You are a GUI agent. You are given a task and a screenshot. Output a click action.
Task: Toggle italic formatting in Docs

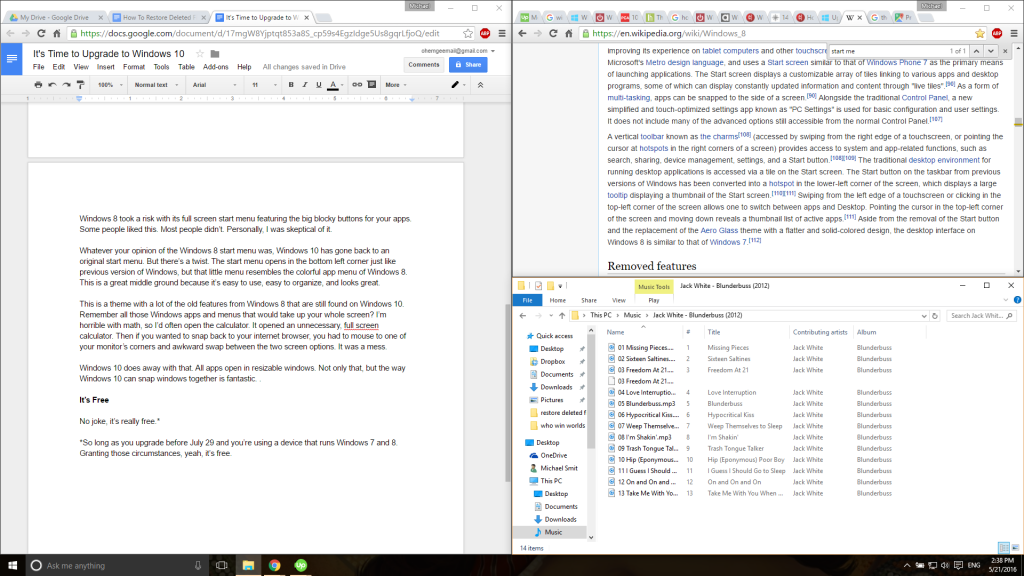(x=304, y=85)
